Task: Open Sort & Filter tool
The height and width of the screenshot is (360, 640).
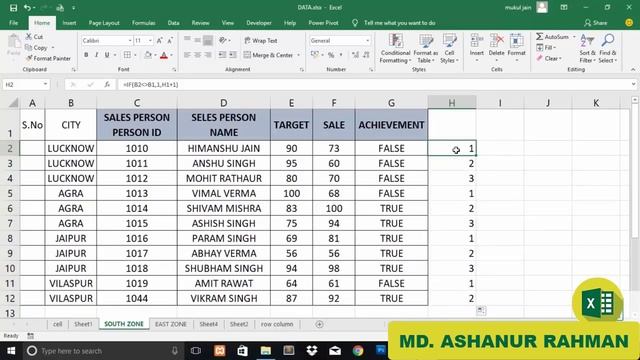Action: click(x=587, y=48)
